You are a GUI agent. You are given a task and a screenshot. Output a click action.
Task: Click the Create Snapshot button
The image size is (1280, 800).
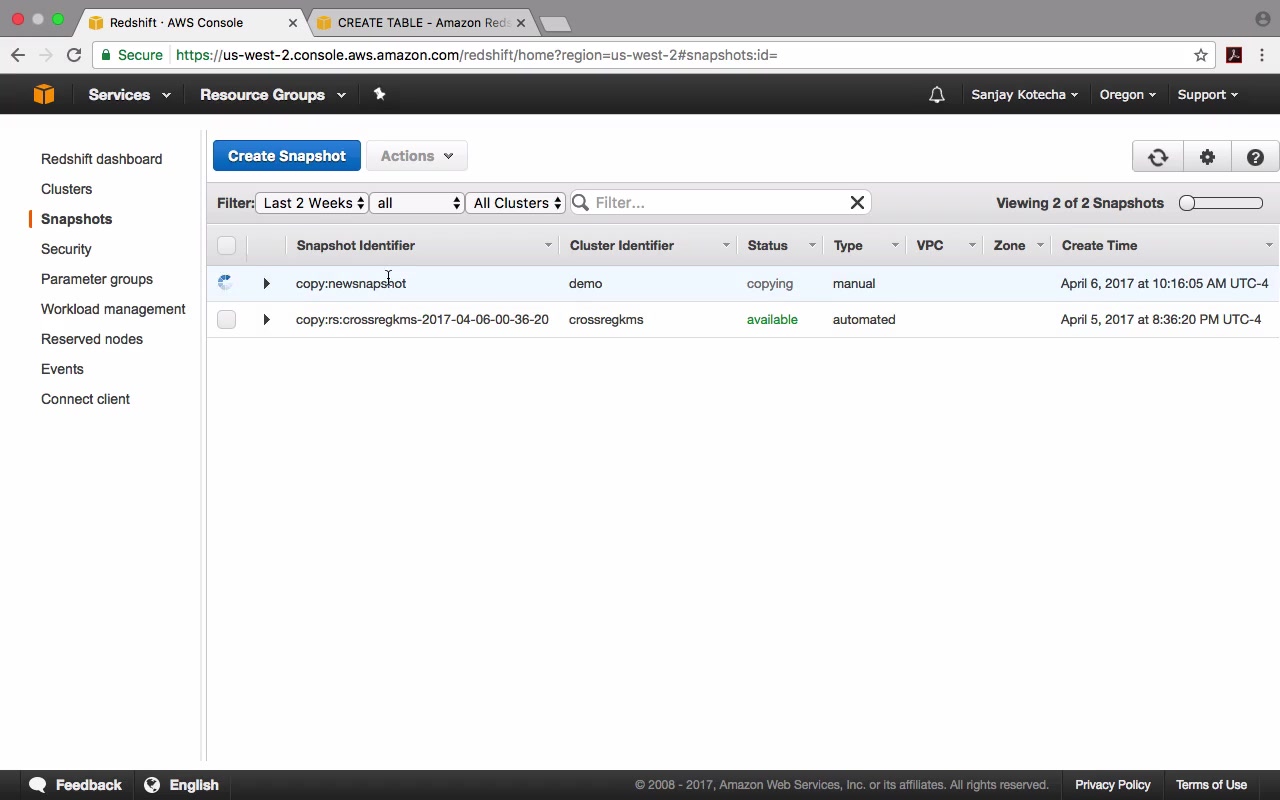[x=287, y=156]
